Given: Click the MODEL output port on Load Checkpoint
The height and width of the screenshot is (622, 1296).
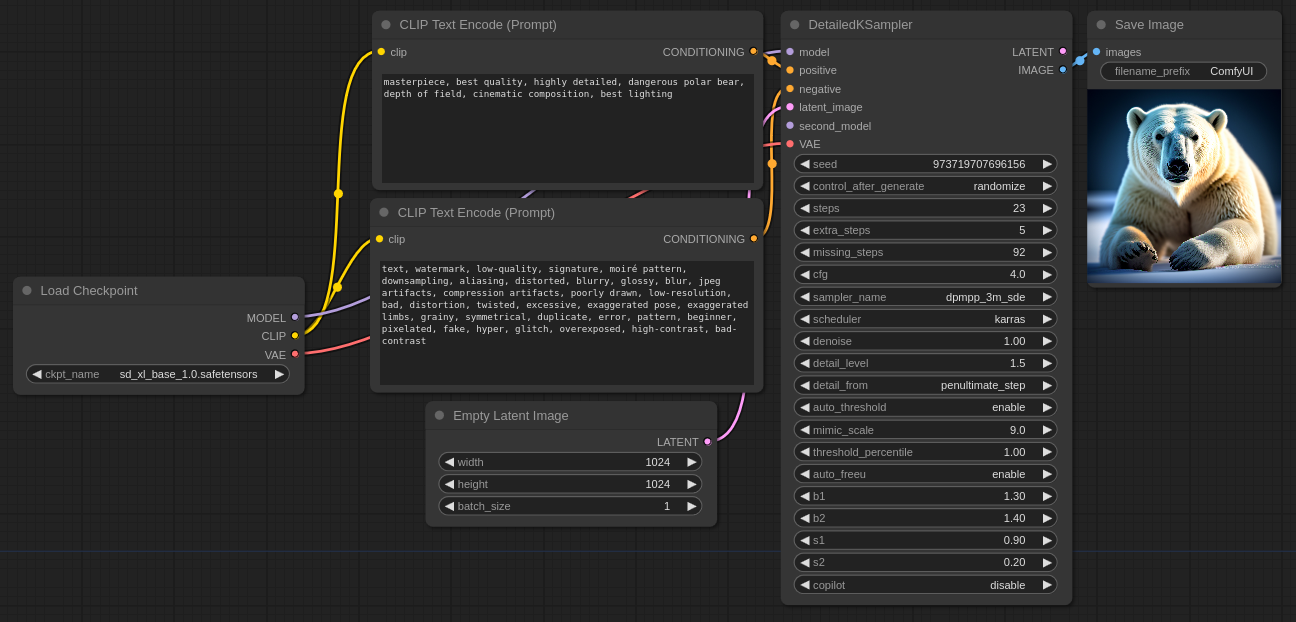Looking at the screenshot, I should (x=295, y=317).
